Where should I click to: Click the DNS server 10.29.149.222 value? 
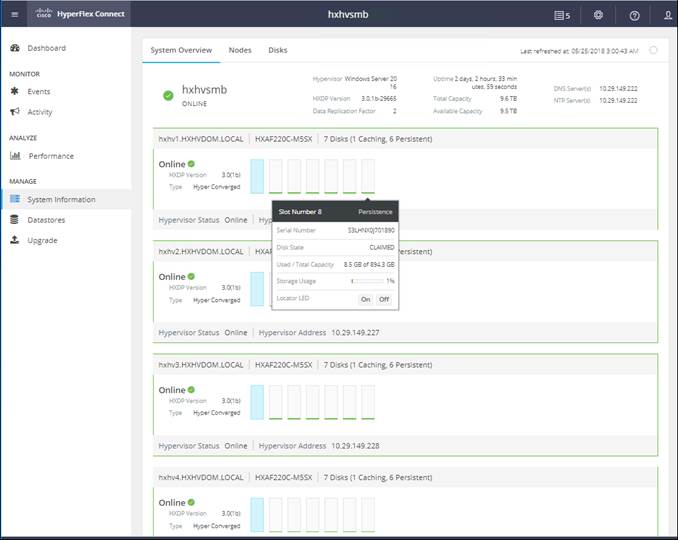point(618,89)
